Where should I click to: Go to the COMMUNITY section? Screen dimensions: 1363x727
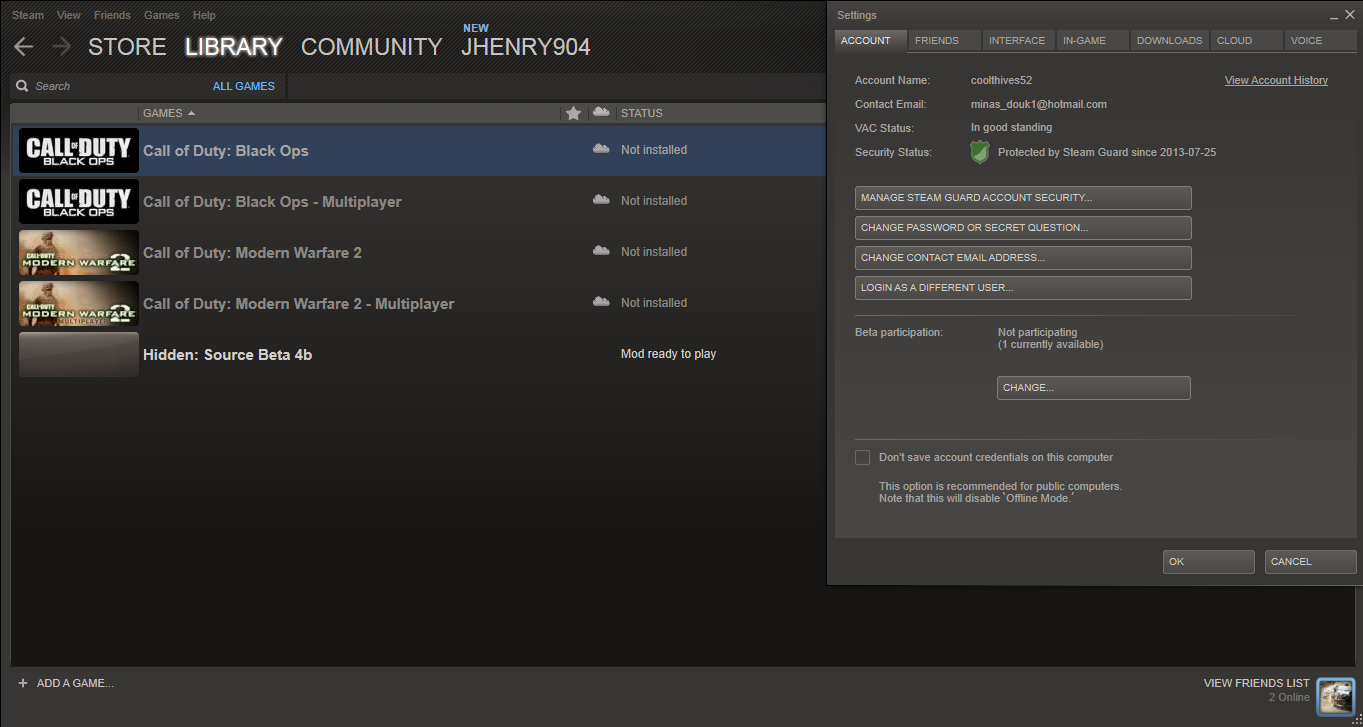tap(371, 47)
